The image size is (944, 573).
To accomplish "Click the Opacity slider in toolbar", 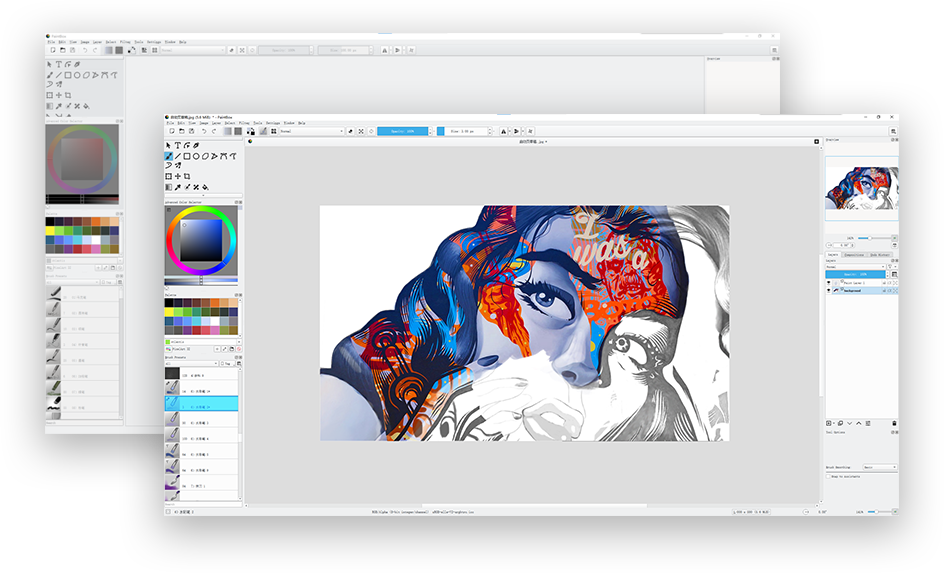I will (x=402, y=131).
